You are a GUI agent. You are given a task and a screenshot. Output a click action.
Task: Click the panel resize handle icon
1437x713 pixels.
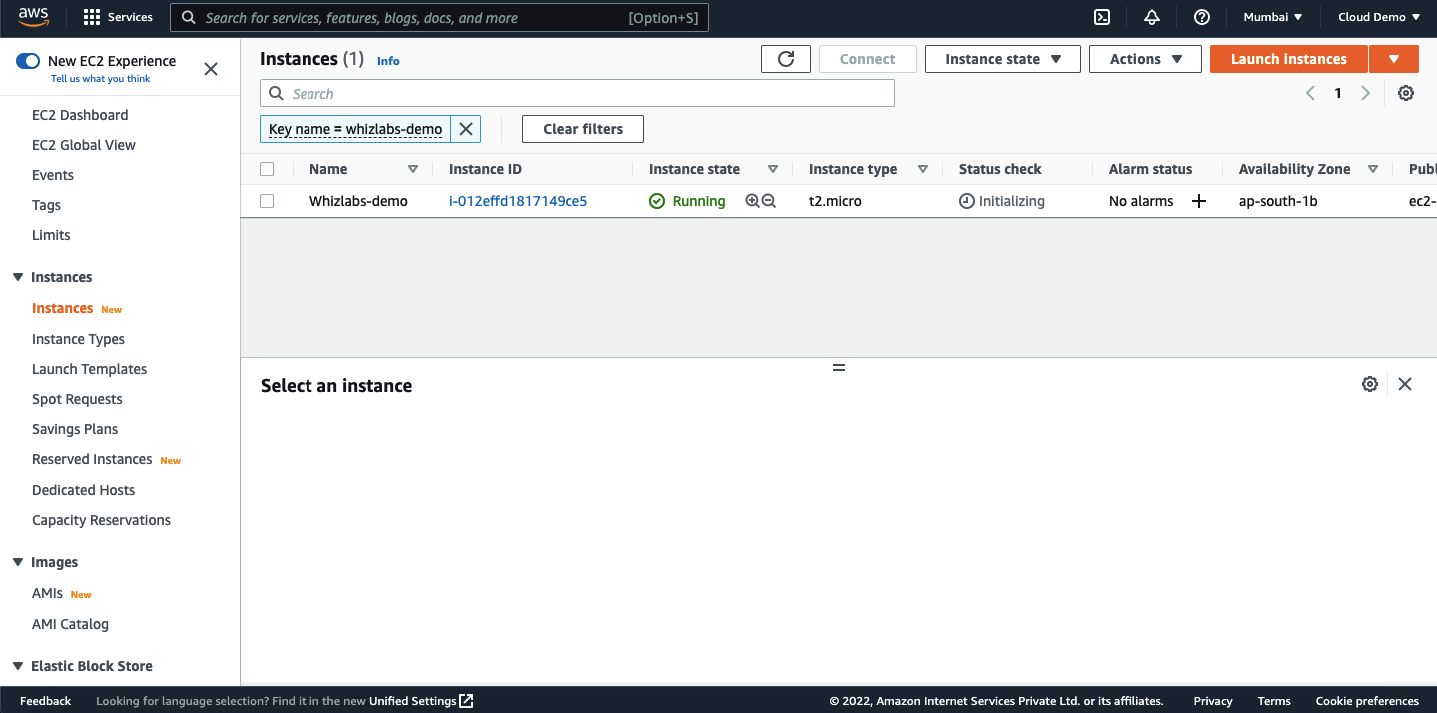click(839, 367)
